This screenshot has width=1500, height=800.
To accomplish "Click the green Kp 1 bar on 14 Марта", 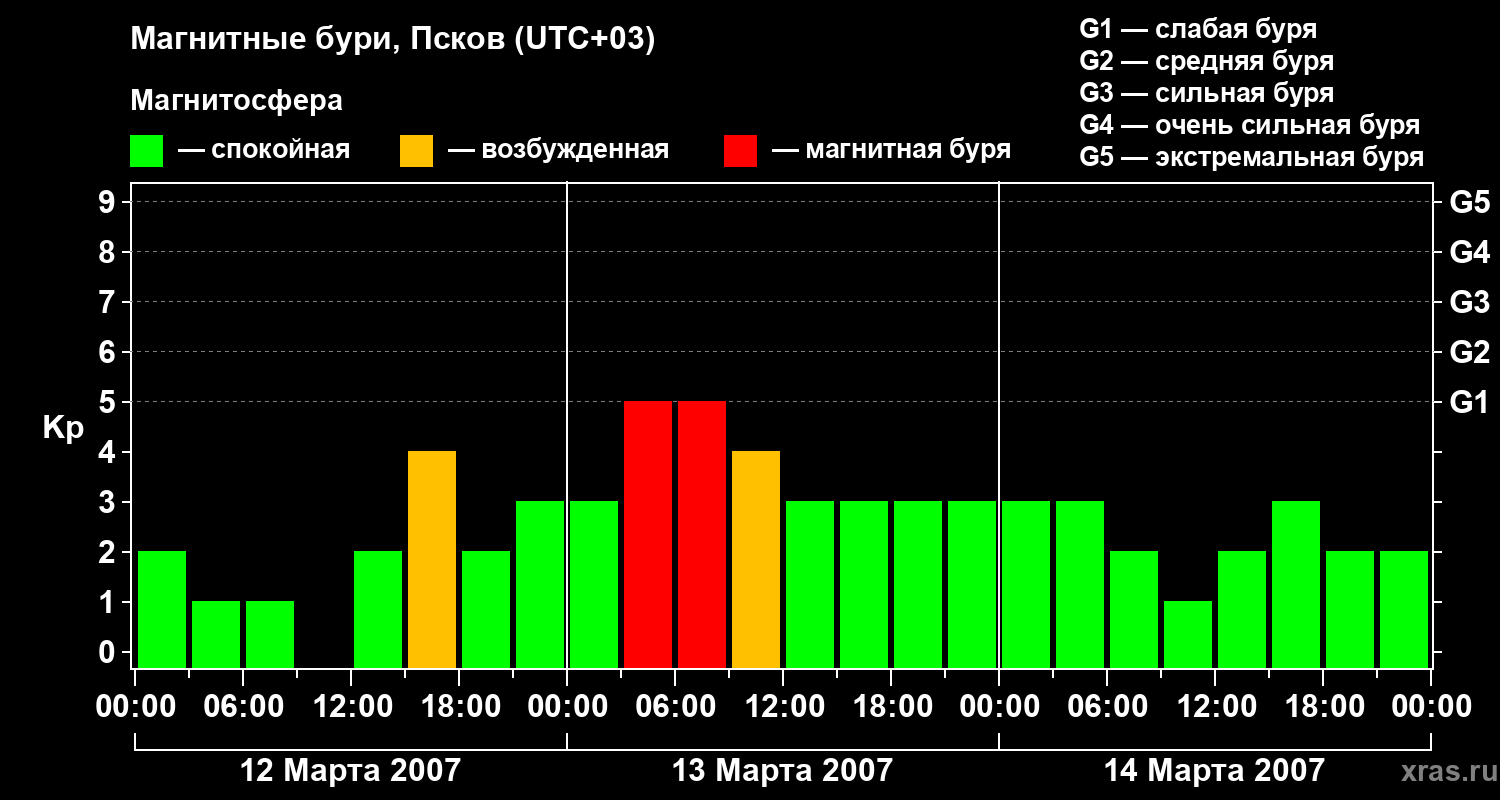I will pos(1188,634).
